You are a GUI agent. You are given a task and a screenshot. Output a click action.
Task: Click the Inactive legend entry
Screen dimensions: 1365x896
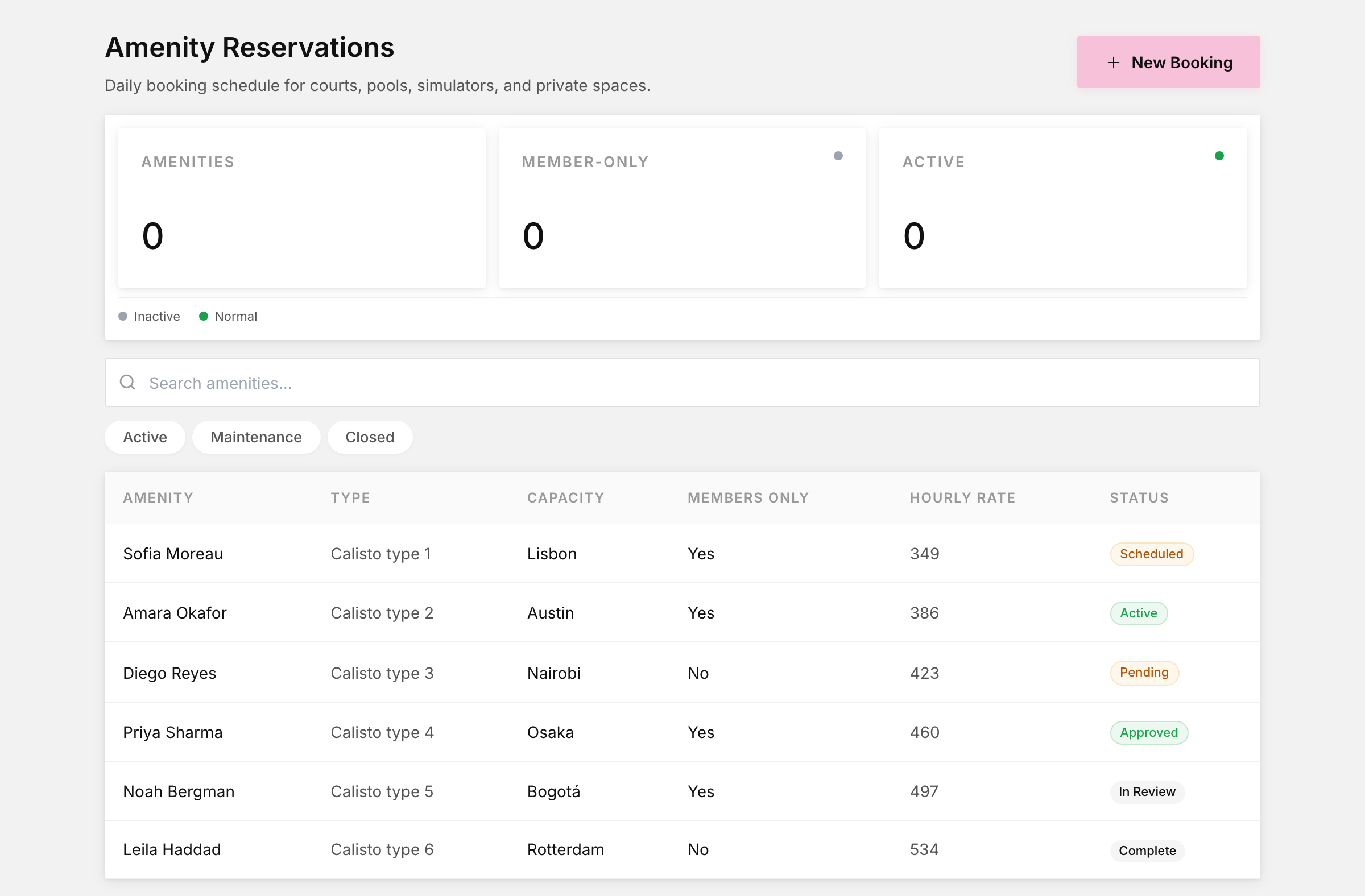(149, 317)
